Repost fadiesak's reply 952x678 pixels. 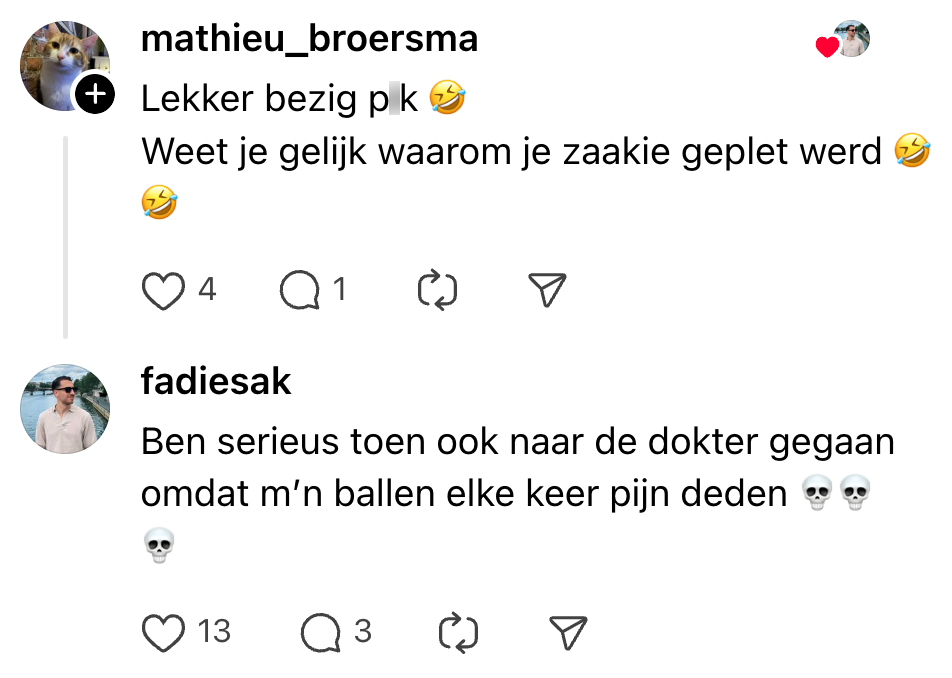coord(459,633)
